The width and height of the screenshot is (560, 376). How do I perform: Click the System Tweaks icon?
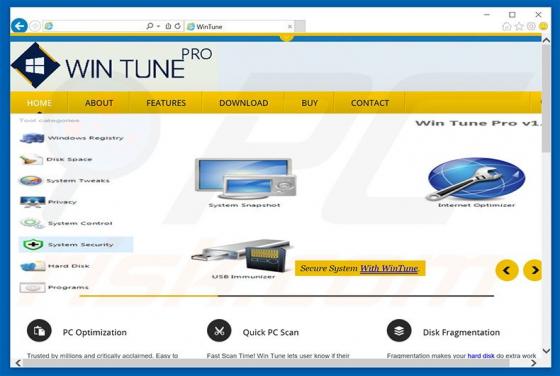pos(31,181)
